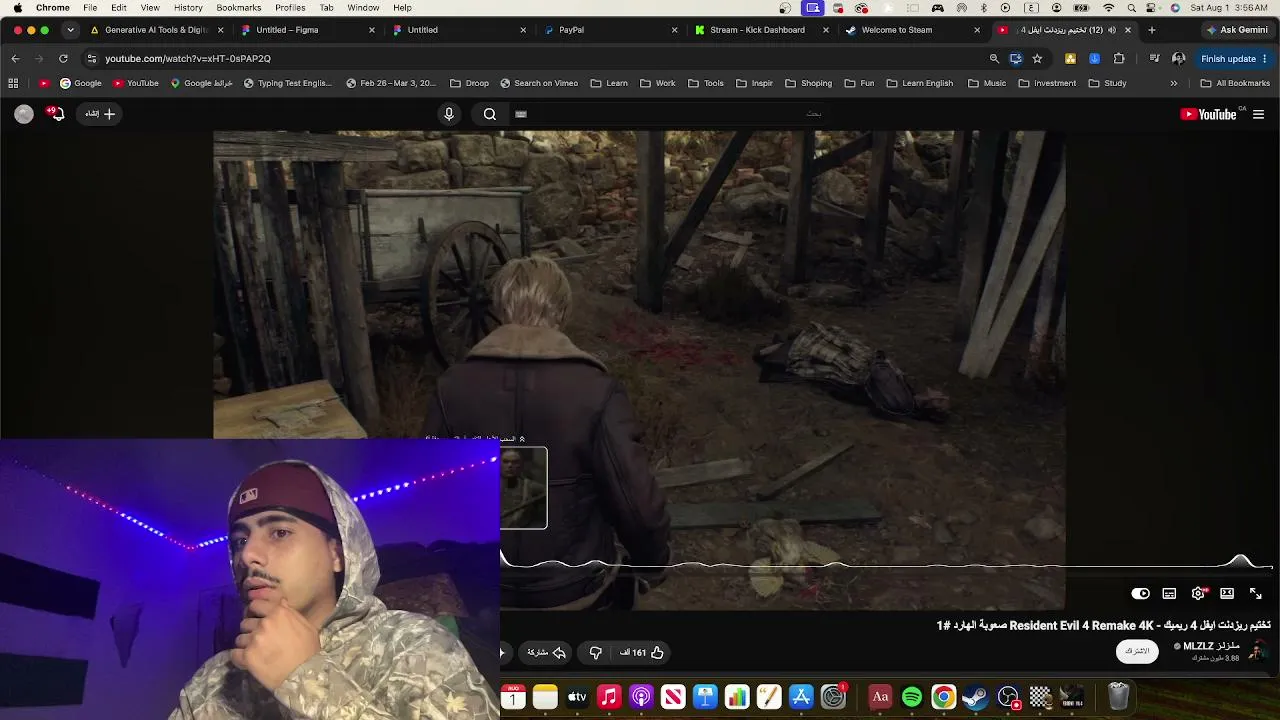Show more bookmarks with the chevron

coord(1173,83)
